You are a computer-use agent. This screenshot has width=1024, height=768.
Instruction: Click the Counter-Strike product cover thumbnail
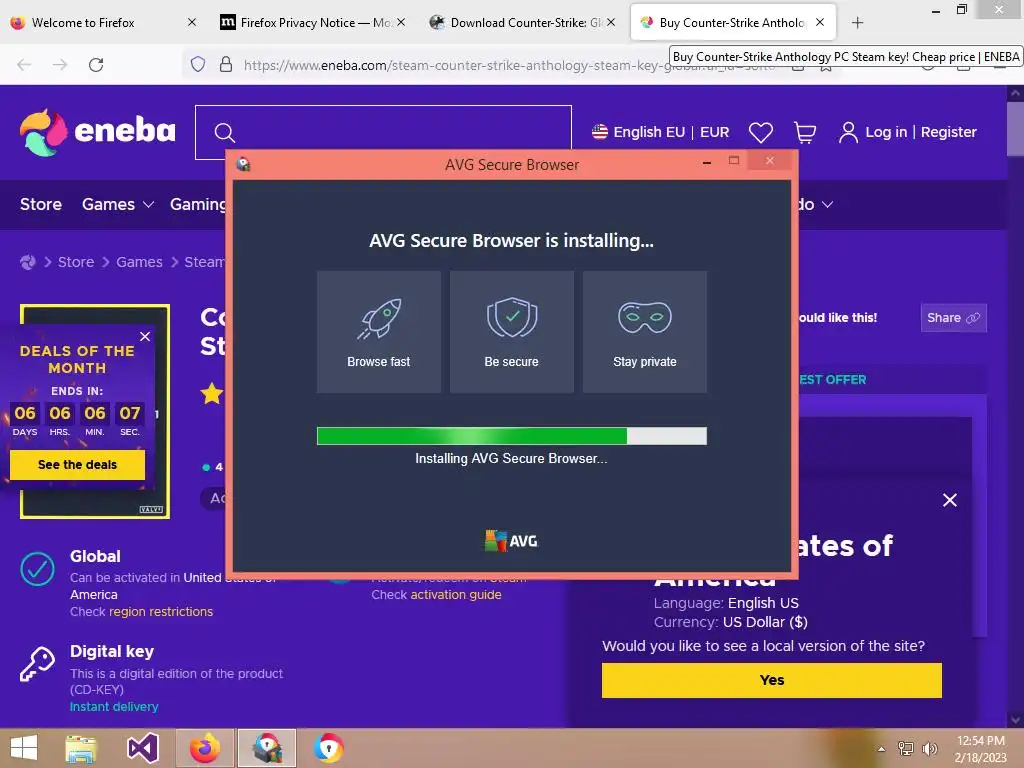click(x=95, y=411)
